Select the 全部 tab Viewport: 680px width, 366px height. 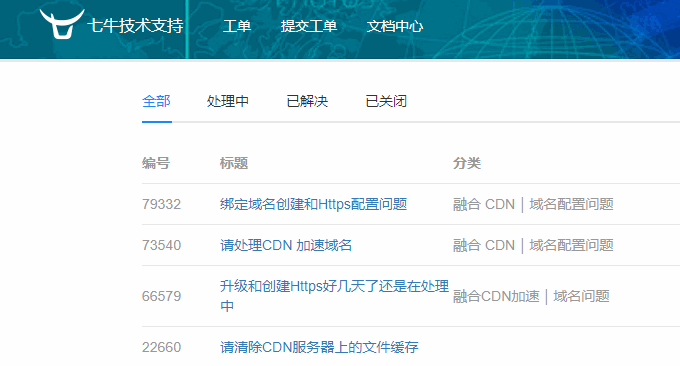[x=156, y=101]
